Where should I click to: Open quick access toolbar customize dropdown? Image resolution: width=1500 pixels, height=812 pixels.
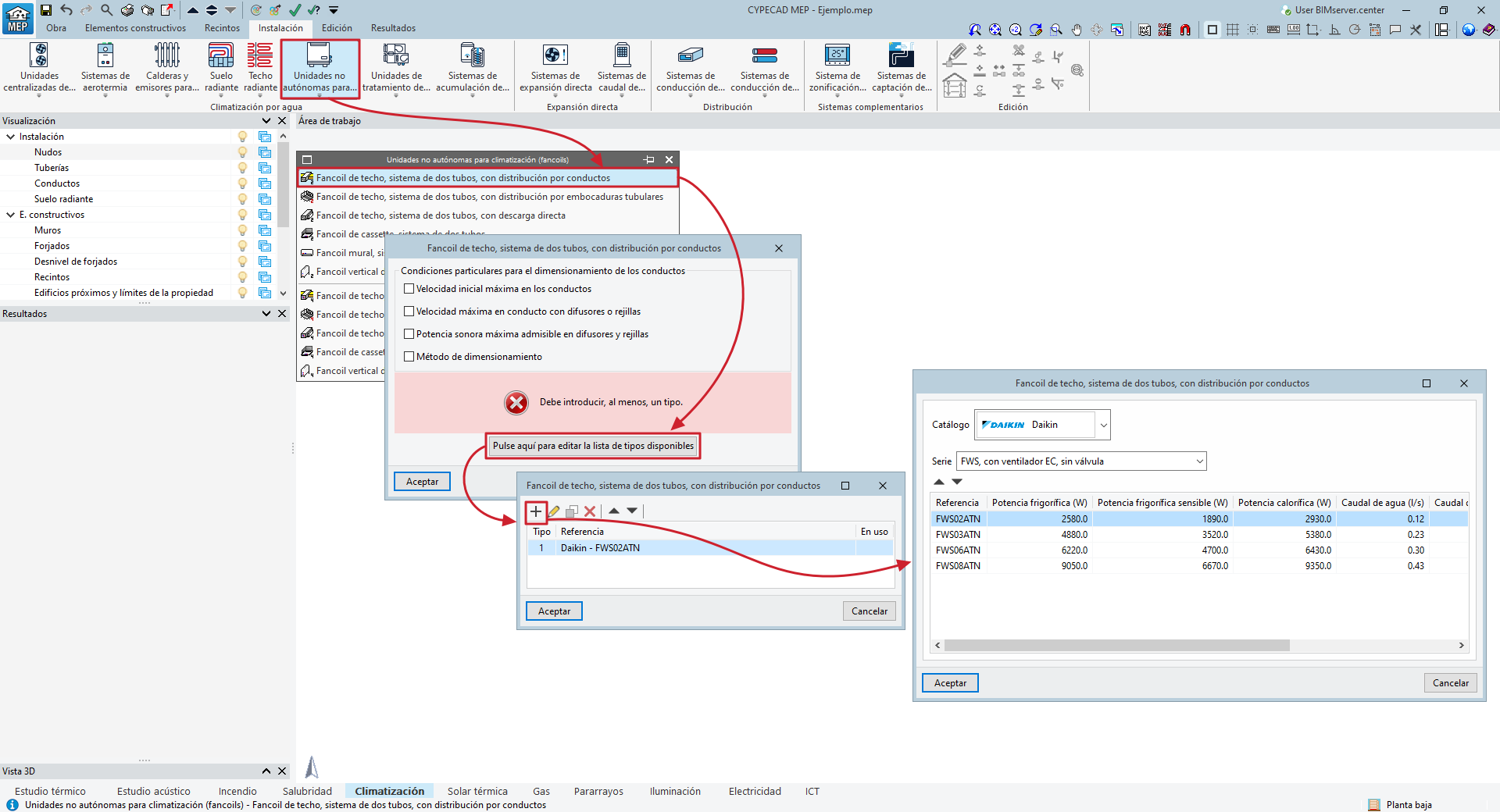tap(334, 10)
